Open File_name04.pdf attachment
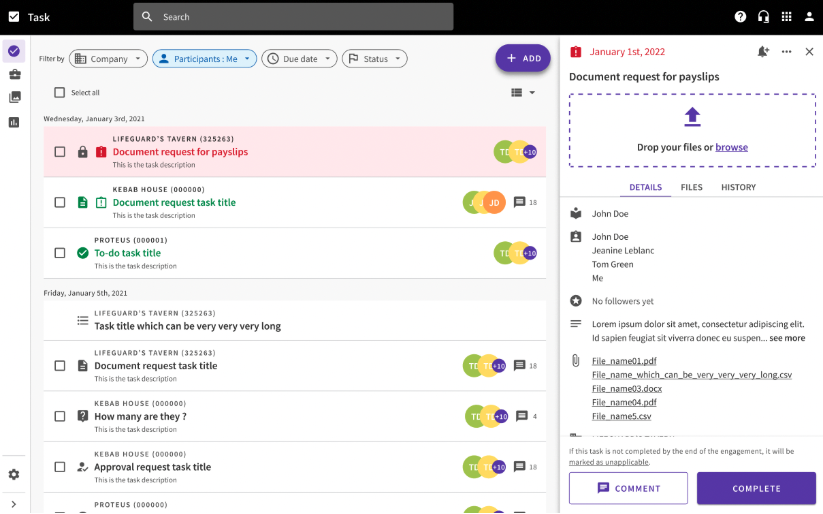This screenshot has height=514, width=823. coord(624,403)
